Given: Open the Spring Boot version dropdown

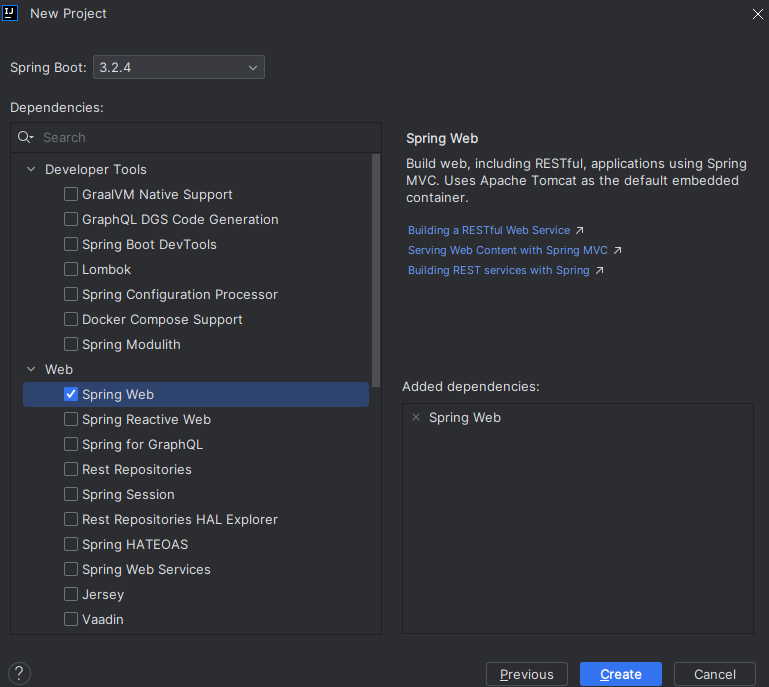Looking at the screenshot, I should click(179, 67).
